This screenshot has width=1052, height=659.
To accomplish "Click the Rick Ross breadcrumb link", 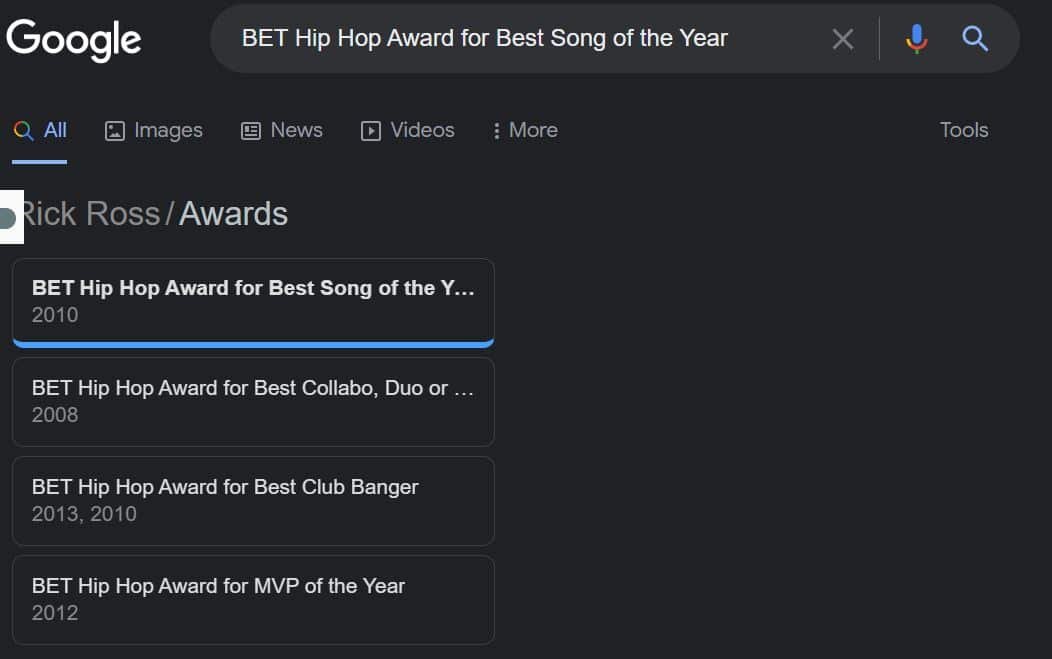I will (90, 214).
